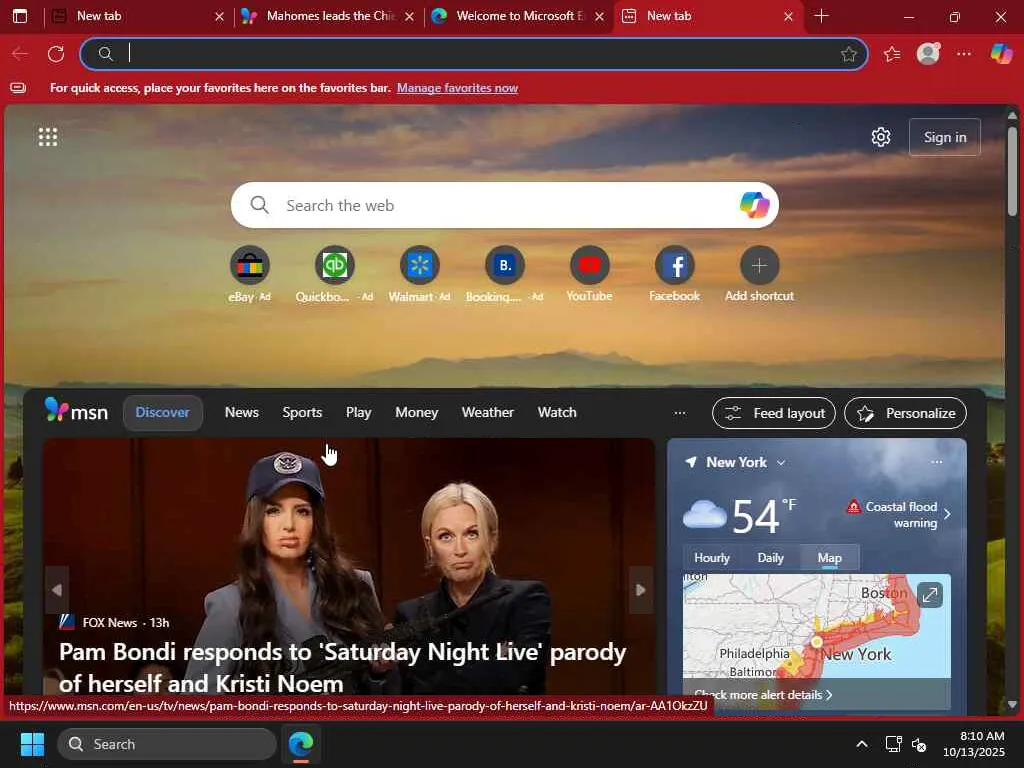This screenshot has height=768, width=1024.
Task: Click the page vertical scrollbar thumb
Action: (x=1012, y=171)
